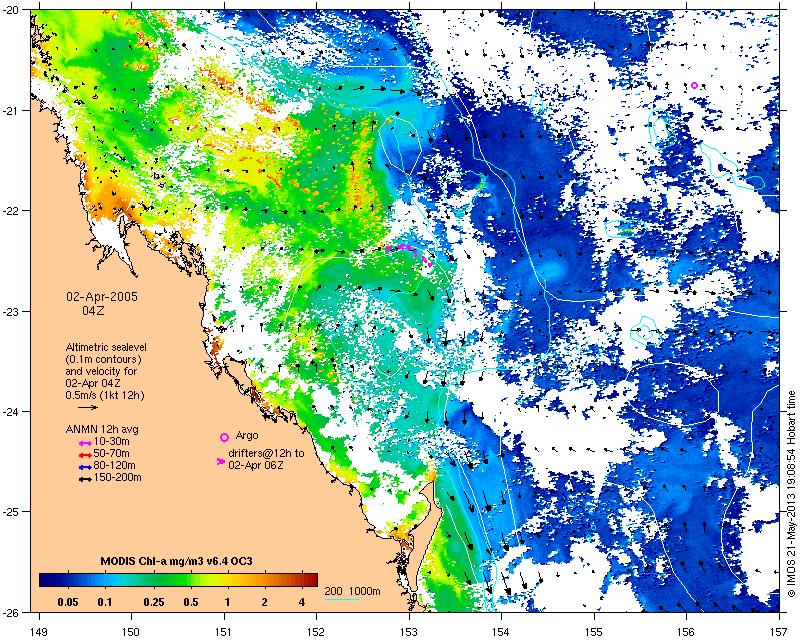Click the "0.5m/s (1kt 12h)" scale text

[x=105, y=396]
